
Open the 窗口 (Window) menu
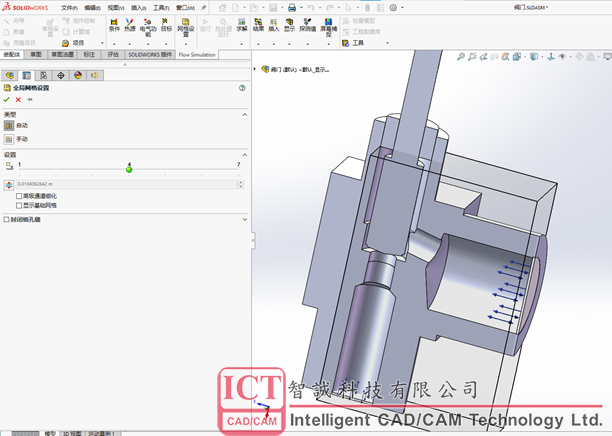click(x=185, y=8)
